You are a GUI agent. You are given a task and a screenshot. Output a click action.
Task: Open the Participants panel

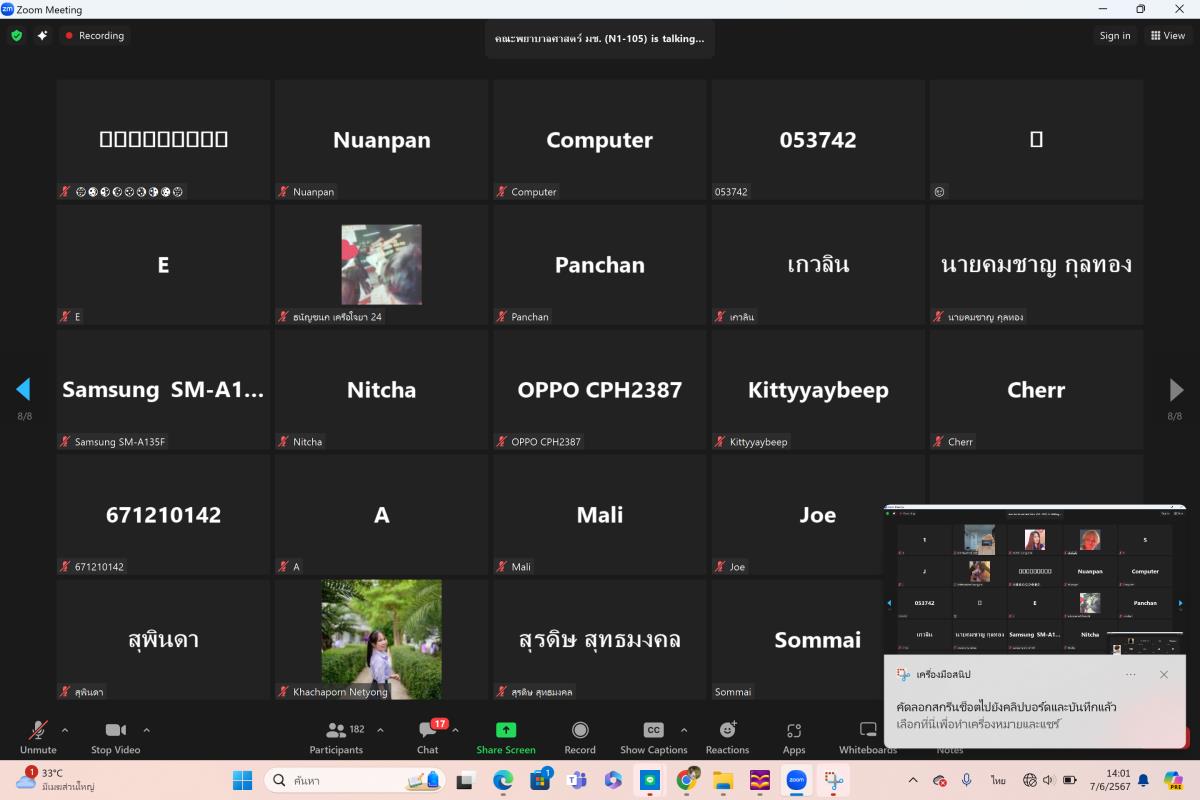pos(336,737)
